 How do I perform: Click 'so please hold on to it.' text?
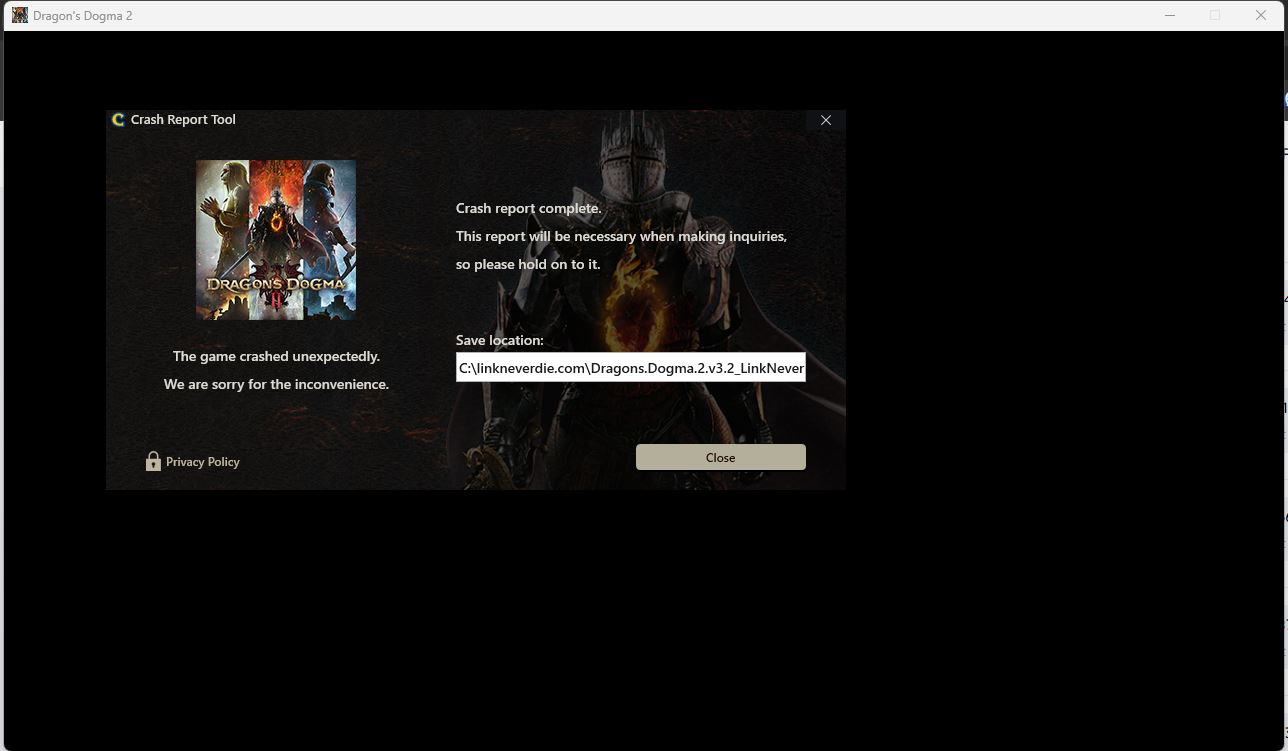click(528, 265)
